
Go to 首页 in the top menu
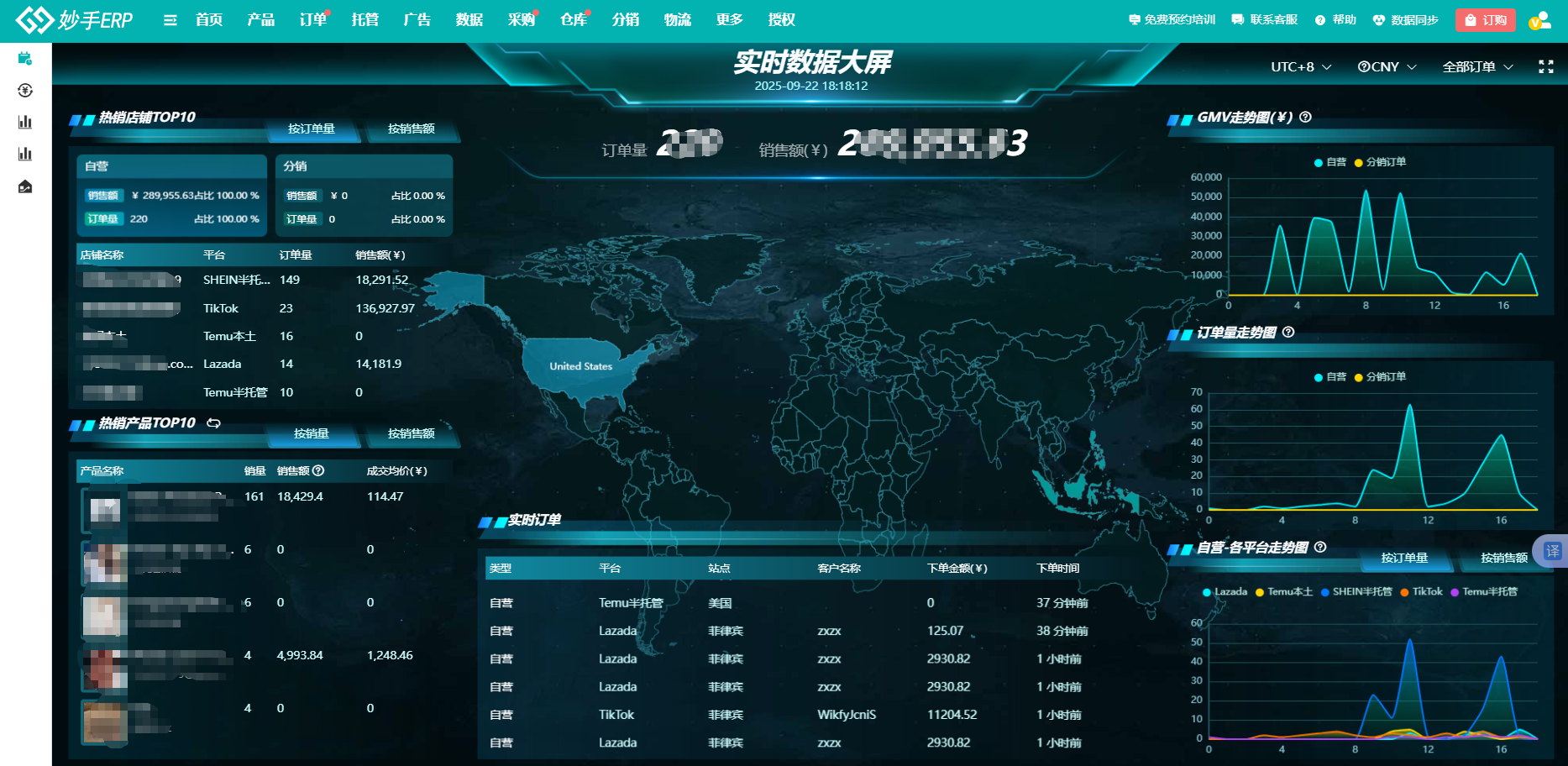pos(209,20)
